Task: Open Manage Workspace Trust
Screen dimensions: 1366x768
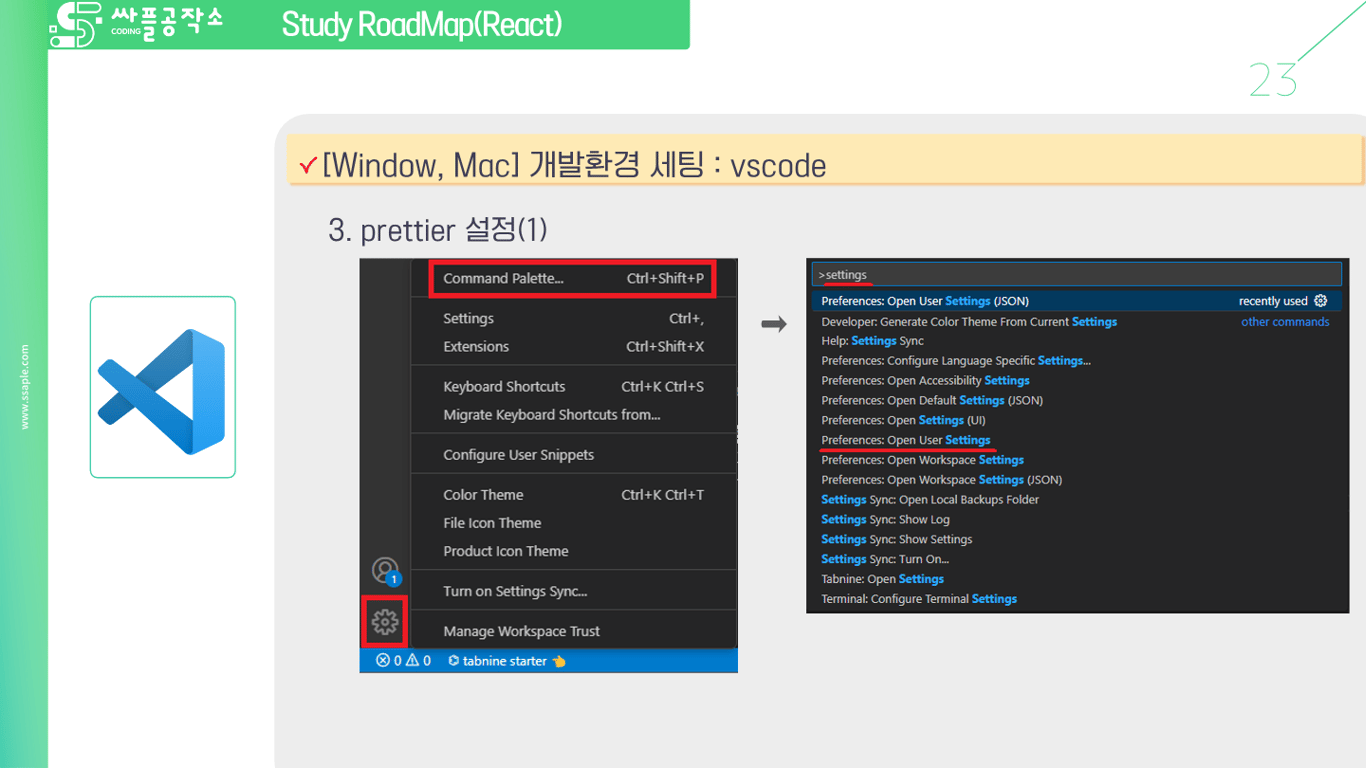Action: pyautogui.click(x=573, y=631)
